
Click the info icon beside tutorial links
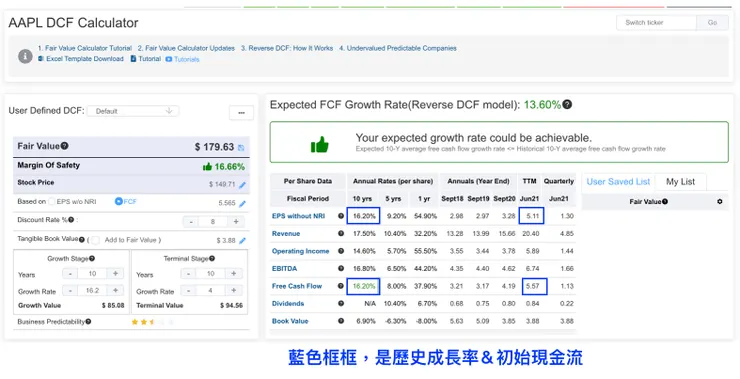[25, 56]
